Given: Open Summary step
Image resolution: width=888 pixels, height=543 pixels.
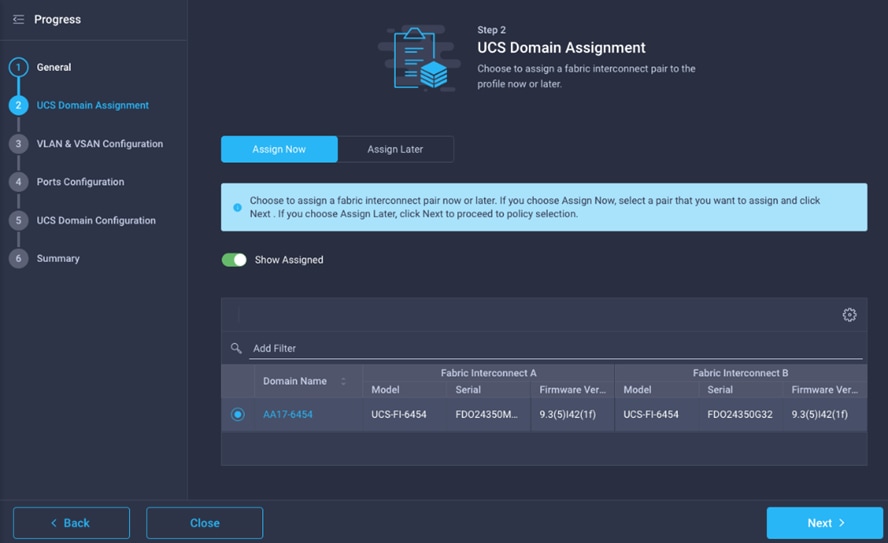Looking at the screenshot, I should tap(58, 259).
